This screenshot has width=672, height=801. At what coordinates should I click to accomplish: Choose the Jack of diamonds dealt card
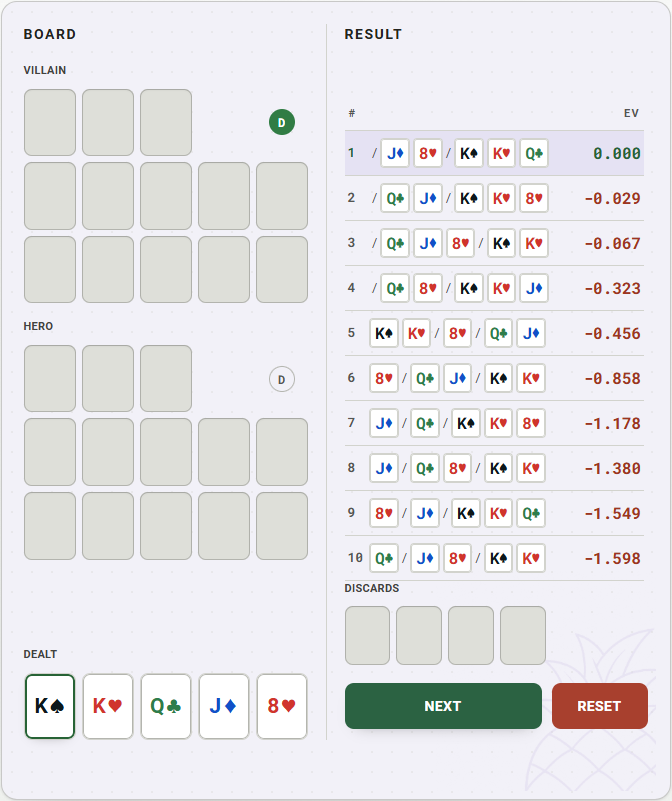coord(224,706)
